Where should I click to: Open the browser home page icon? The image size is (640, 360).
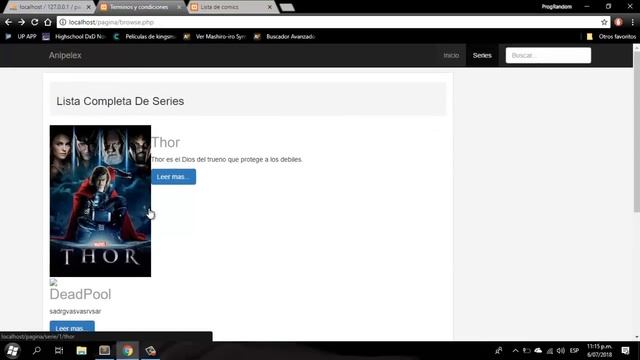pos(48,22)
